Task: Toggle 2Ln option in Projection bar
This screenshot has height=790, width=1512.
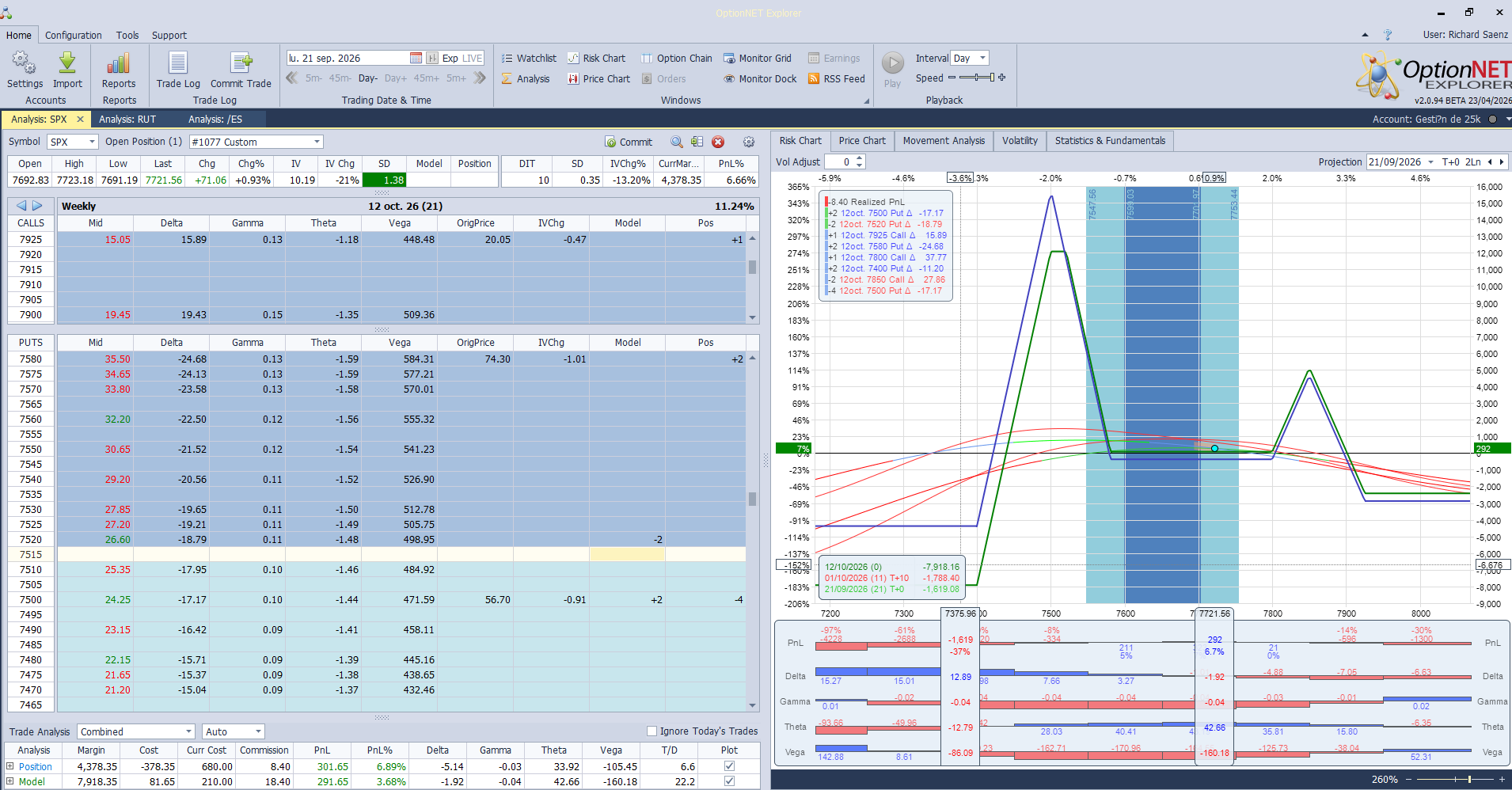Action: click(1472, 161)
